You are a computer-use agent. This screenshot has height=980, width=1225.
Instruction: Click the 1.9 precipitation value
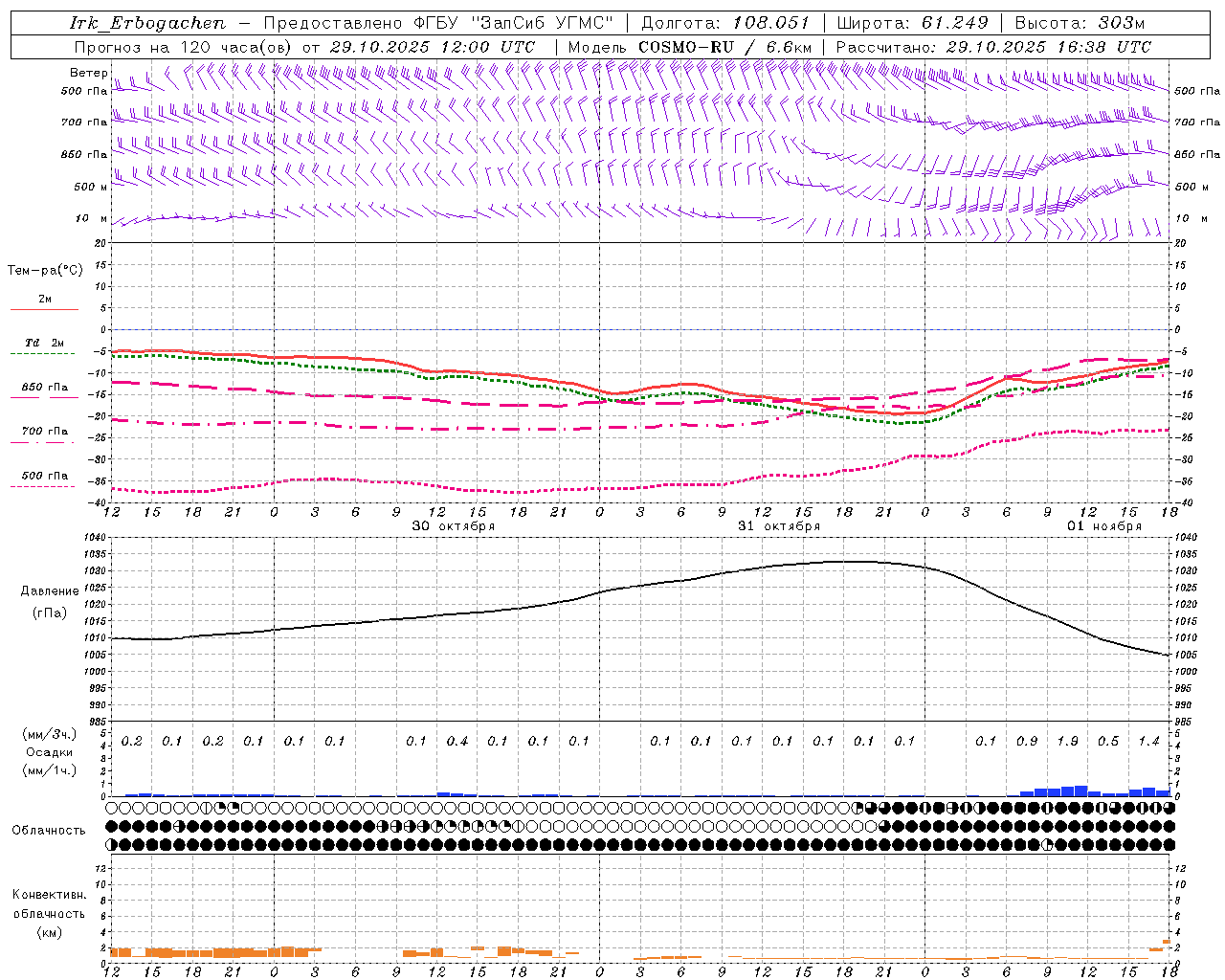1068,742
